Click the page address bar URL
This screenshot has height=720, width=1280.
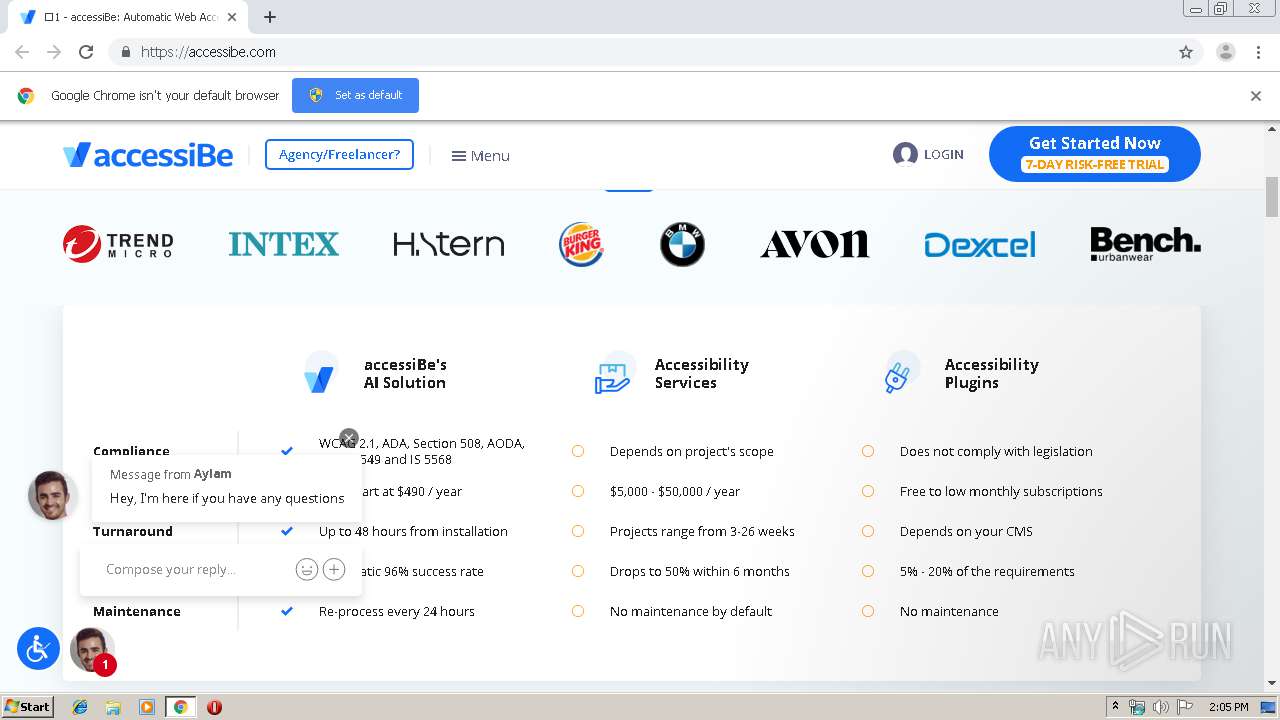pos(208,52)
